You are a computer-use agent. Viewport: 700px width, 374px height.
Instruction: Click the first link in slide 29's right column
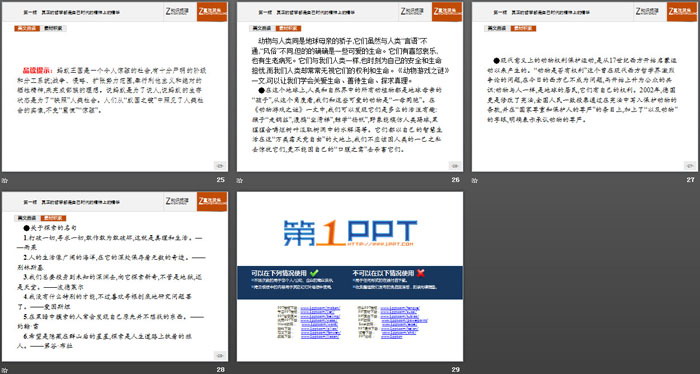click(399, 308)
